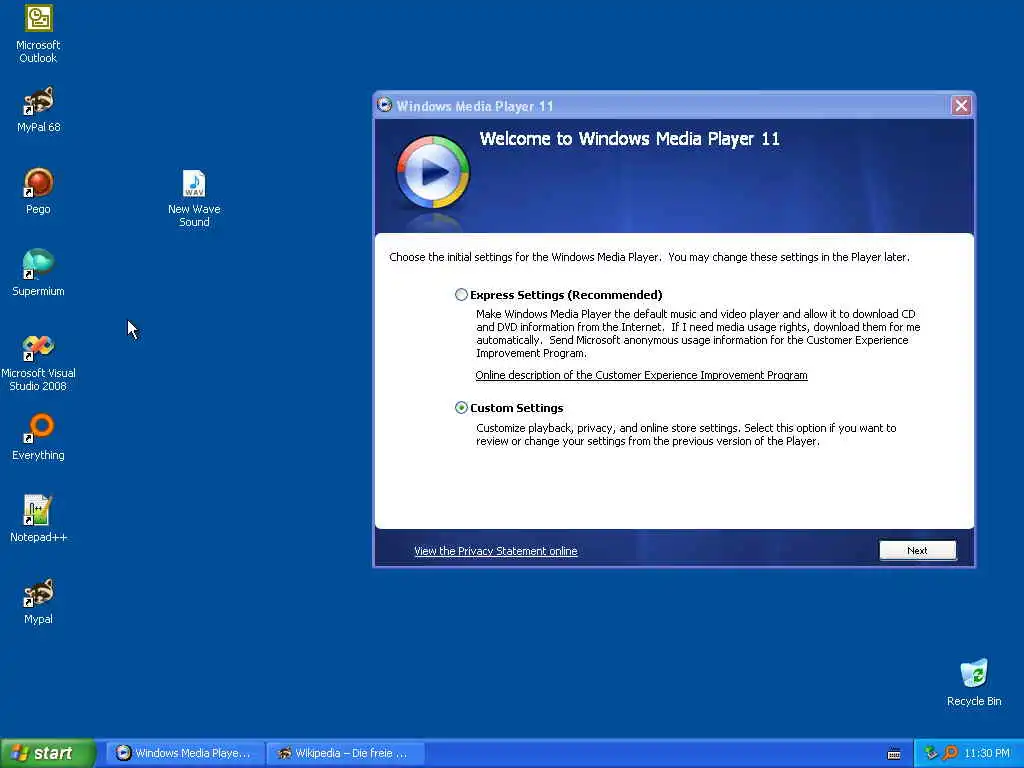This screenshot has height=768, width=1024.
Task: Open View the Privacy Statement online link
Action: [496, 551]
